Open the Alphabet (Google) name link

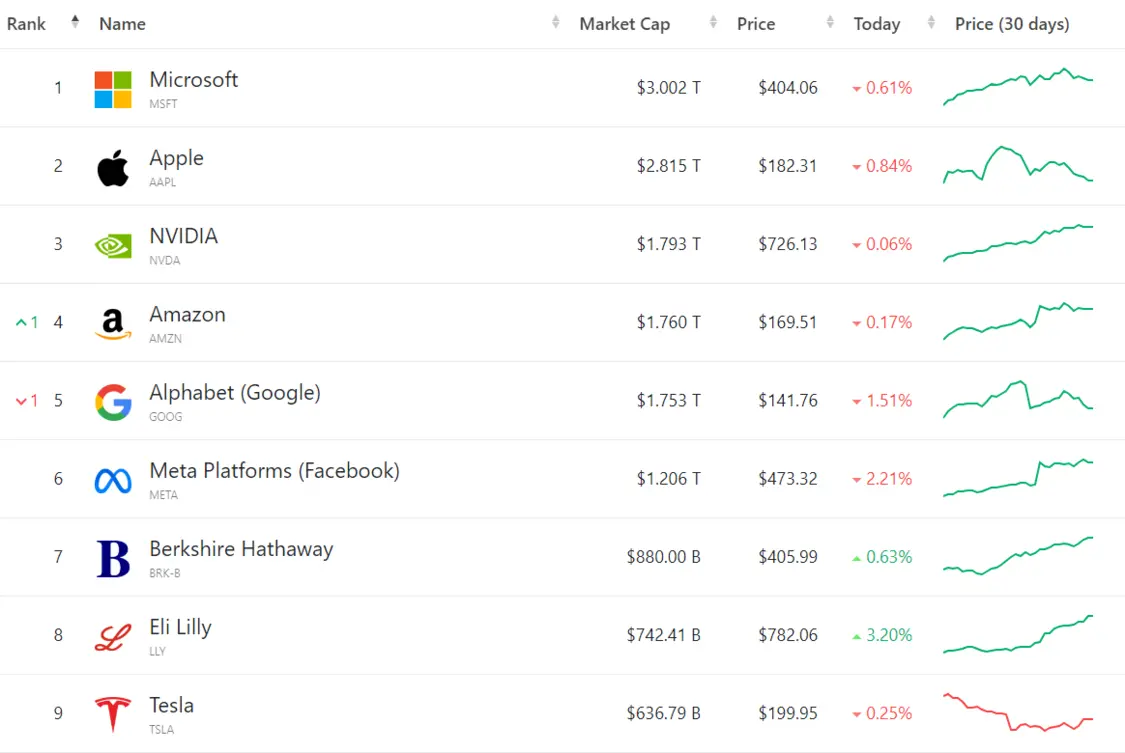point(235,393)
